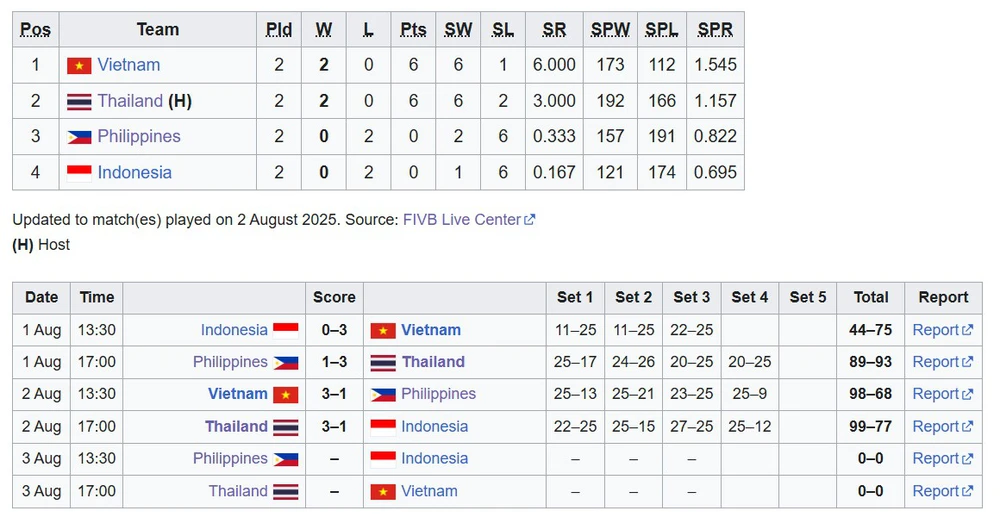This screenshot has height=517, width=1000.
Task: Click Thailand flag in the 2 Aug 17:00 match
Action: tap(286, 426)
